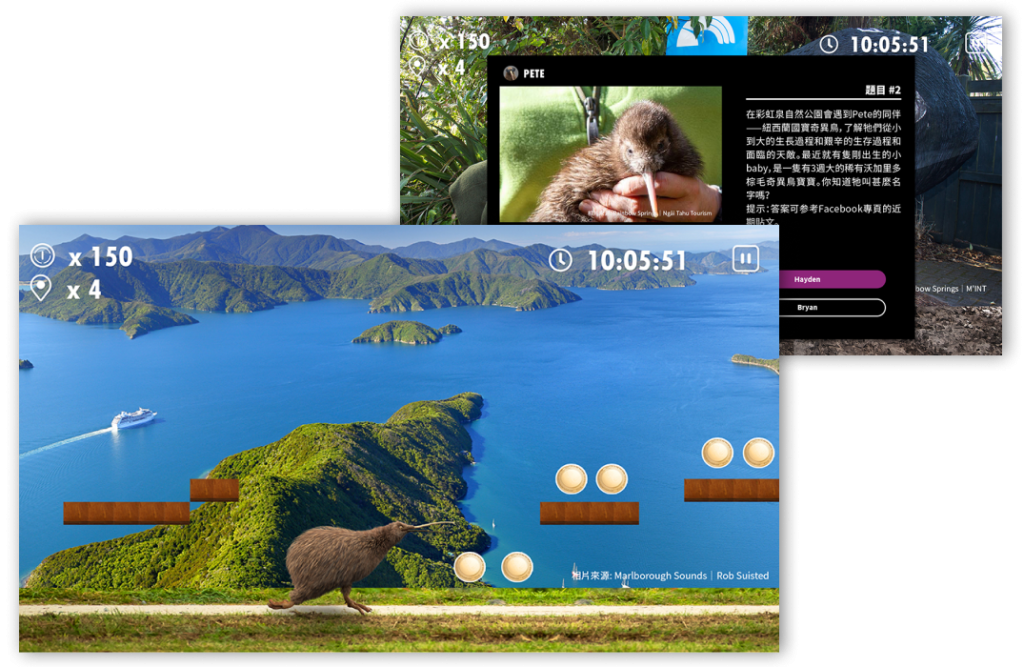1024x667 pixels.
Task: Click the location pin icon beside x 4 in runner game
Action: click(x=41, y=290)
